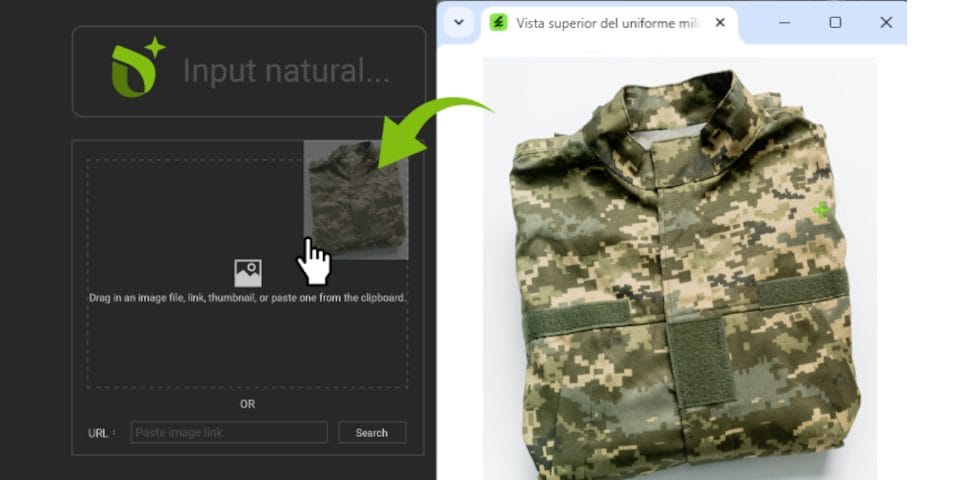This screenshot has height=480, width=960.
Task: Click the 'URL' label beside the link field
Action: click(x=100, y=433)
